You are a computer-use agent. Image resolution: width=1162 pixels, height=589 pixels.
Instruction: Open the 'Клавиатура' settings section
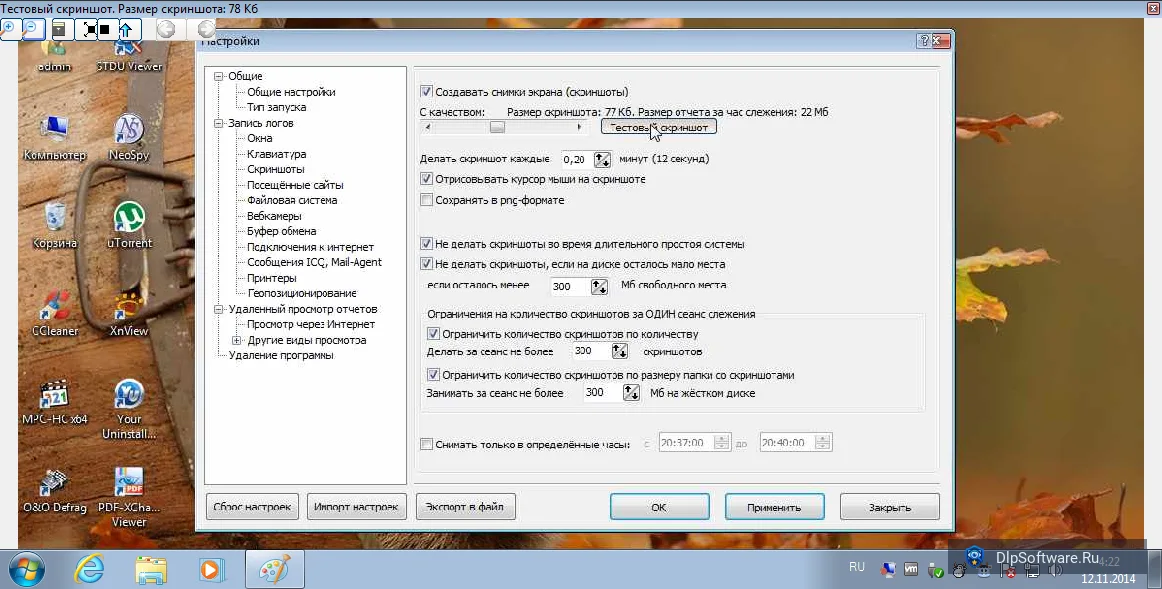[276, 154]
